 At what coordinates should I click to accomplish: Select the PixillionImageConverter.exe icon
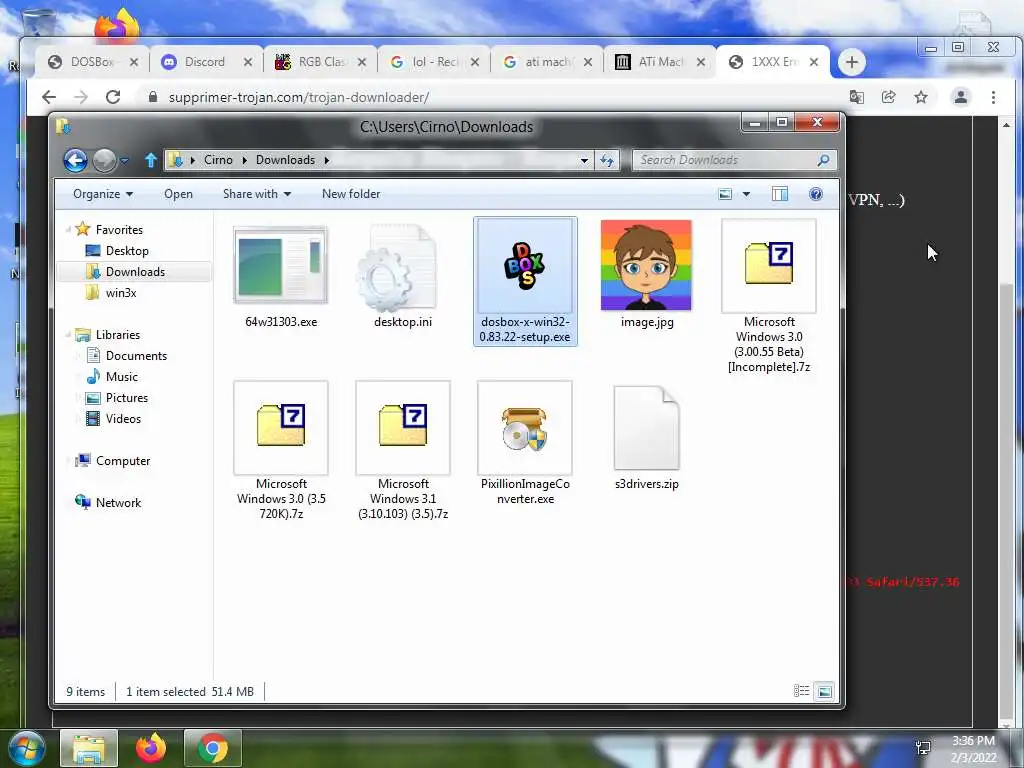coord(525,427)
